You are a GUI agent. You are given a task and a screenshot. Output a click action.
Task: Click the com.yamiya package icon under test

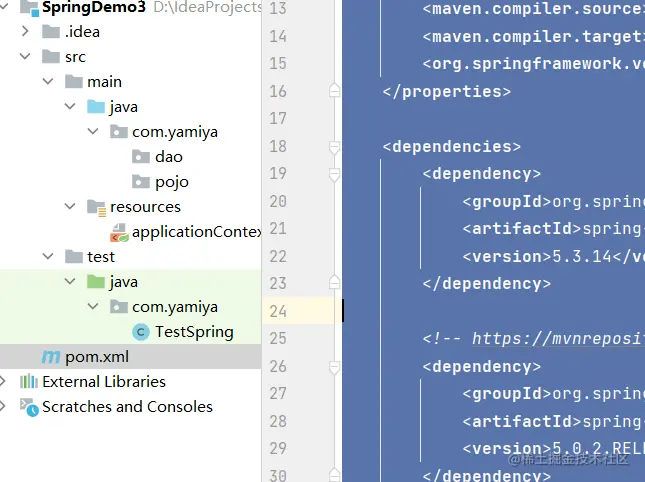(119, 307)
